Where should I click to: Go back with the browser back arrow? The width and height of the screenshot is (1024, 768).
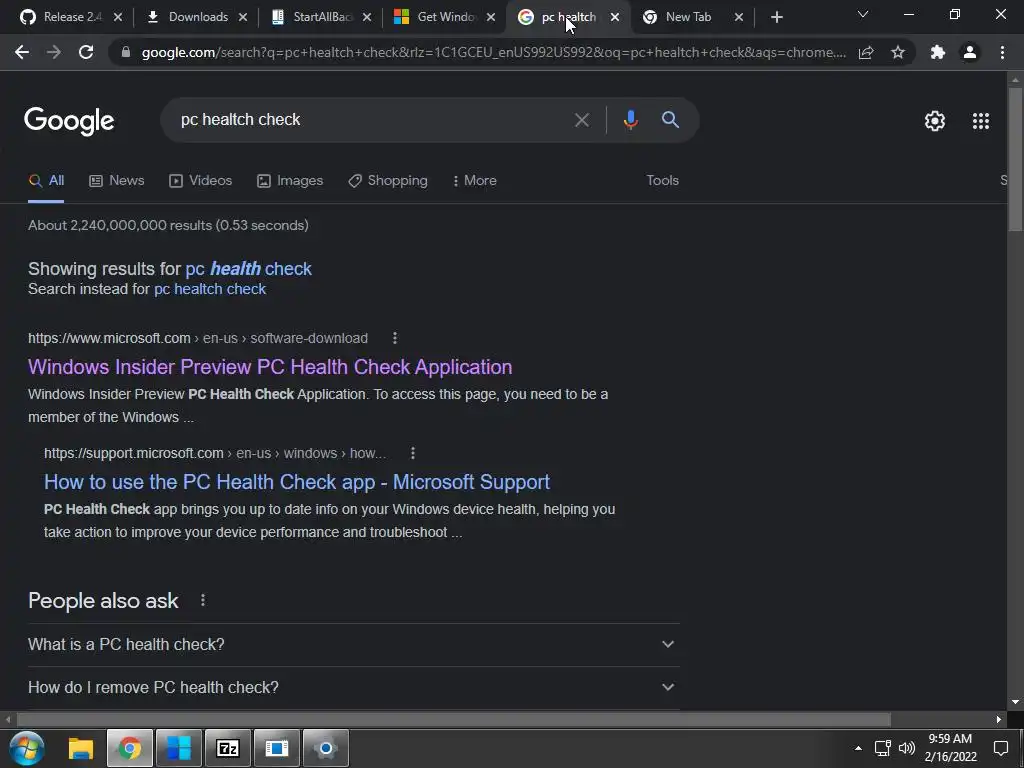(22, 52)
